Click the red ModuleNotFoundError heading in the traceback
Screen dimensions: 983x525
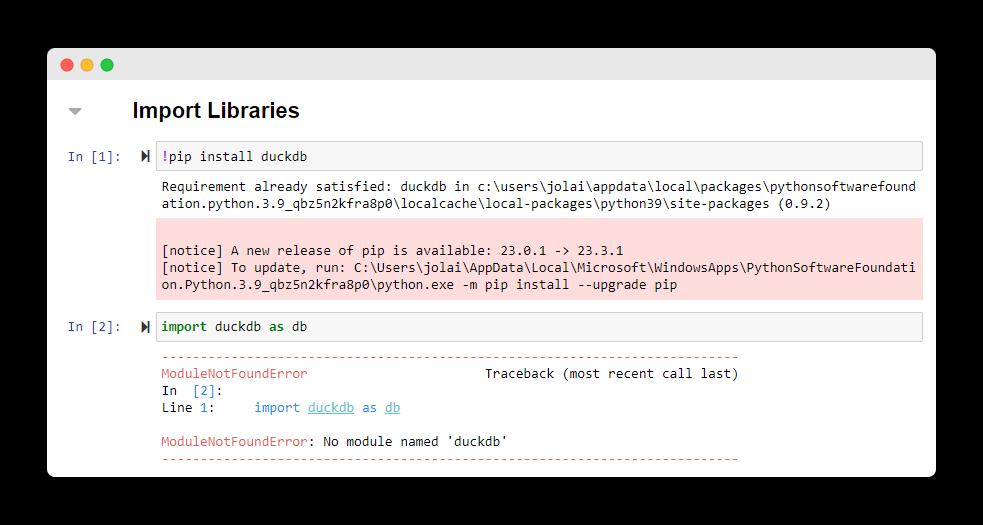pos(234,374)
